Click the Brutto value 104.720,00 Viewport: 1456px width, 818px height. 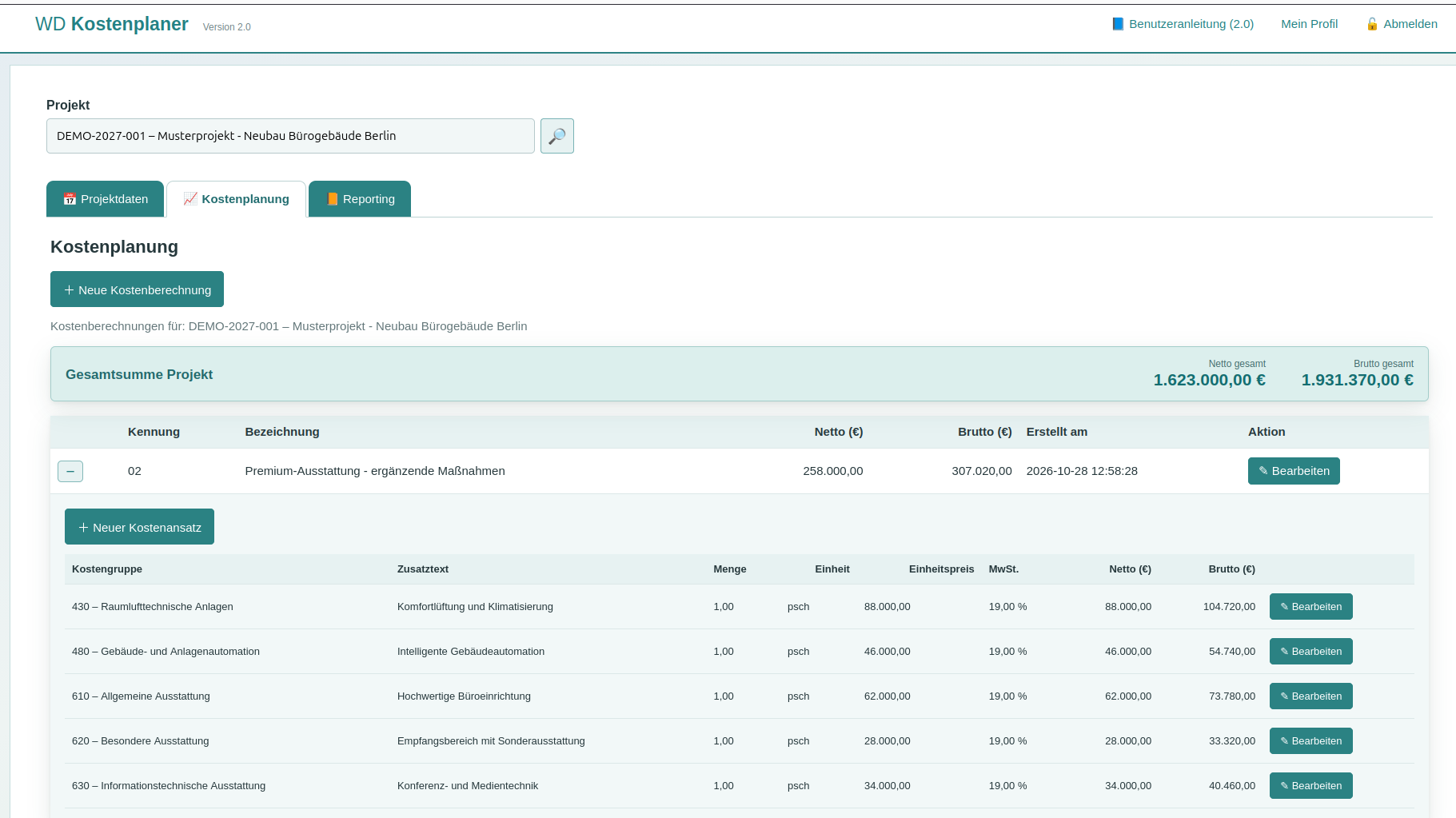point(1229,607)
